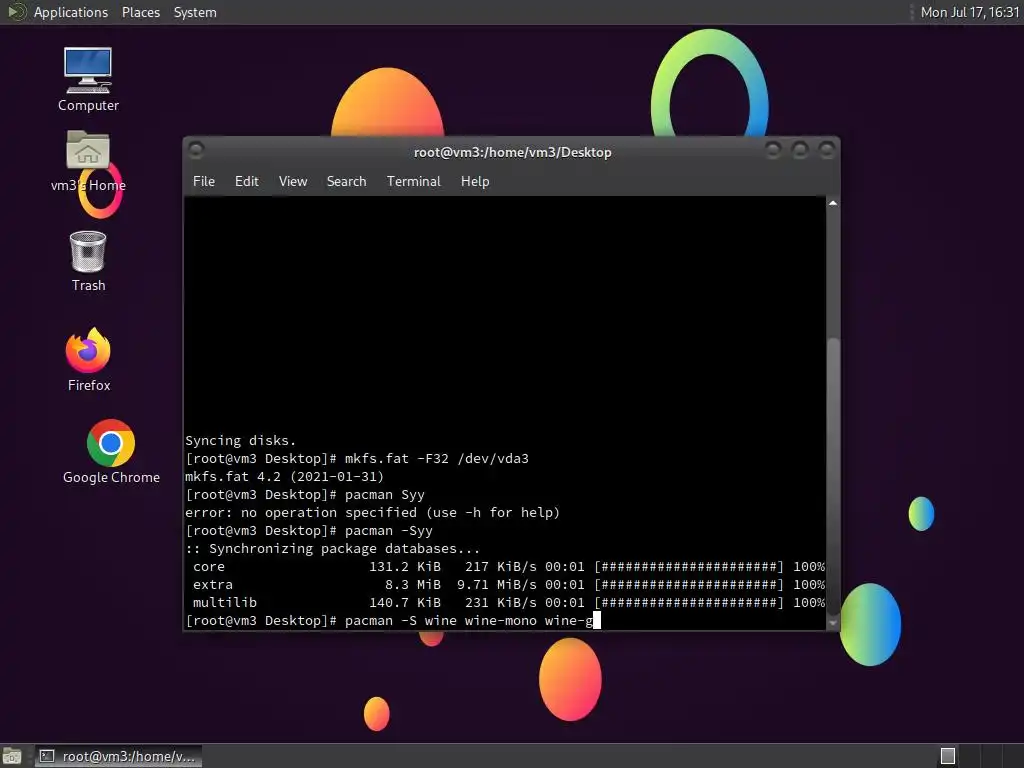The width and height of the screenshot is (1024, 768).
Task: Open the terminal View menu
Action: point(293,182)
